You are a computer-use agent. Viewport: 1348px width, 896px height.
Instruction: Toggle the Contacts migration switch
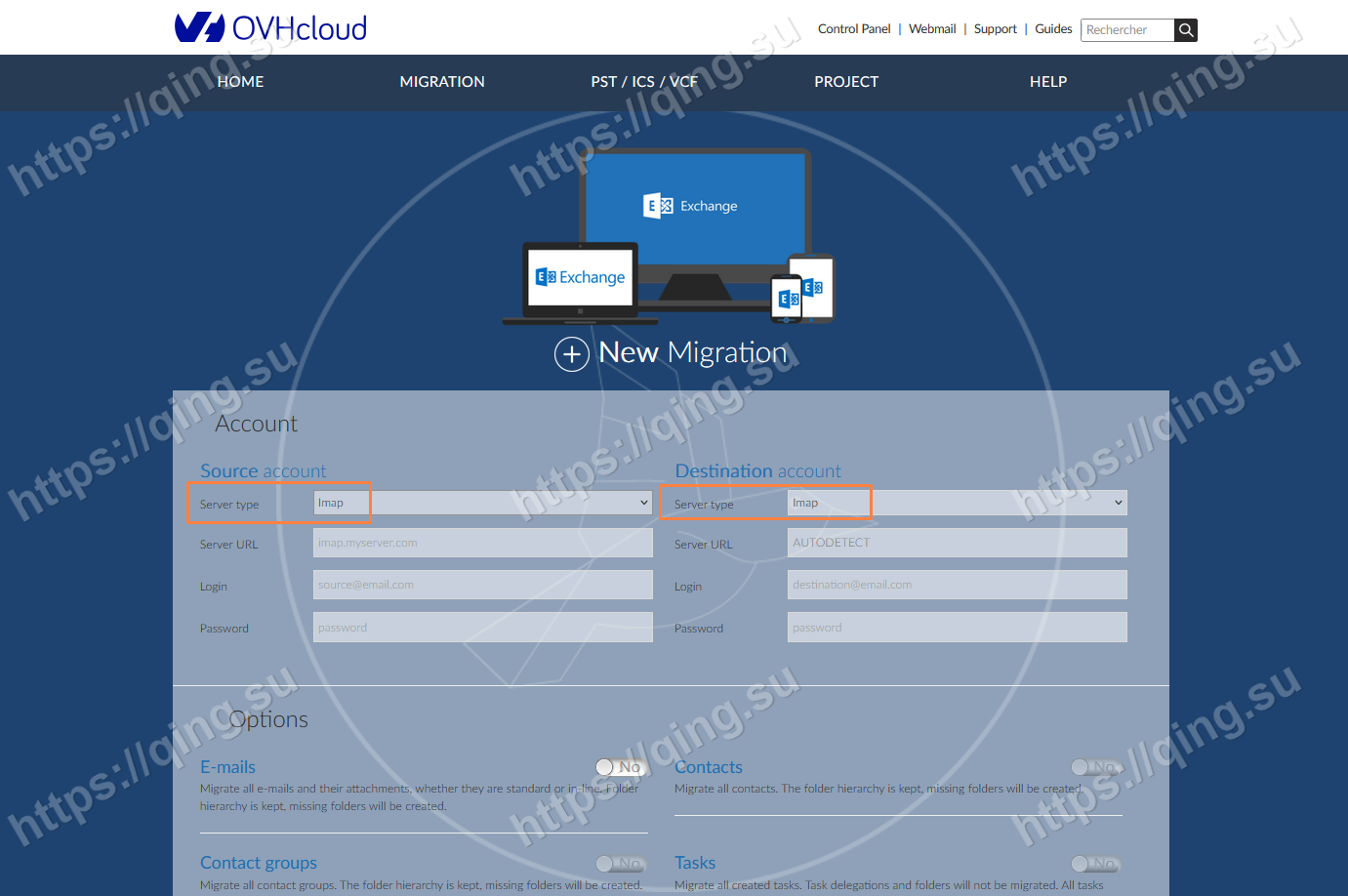(x=1096, y=767)
